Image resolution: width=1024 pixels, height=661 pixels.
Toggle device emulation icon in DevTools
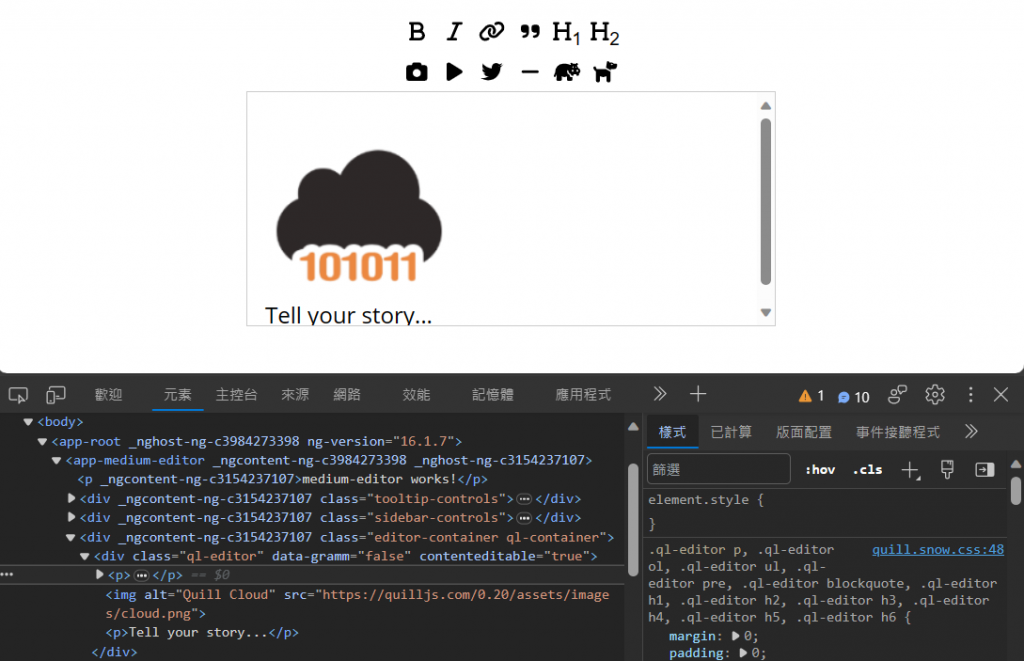pyautogui.click(x=56, y=395)
